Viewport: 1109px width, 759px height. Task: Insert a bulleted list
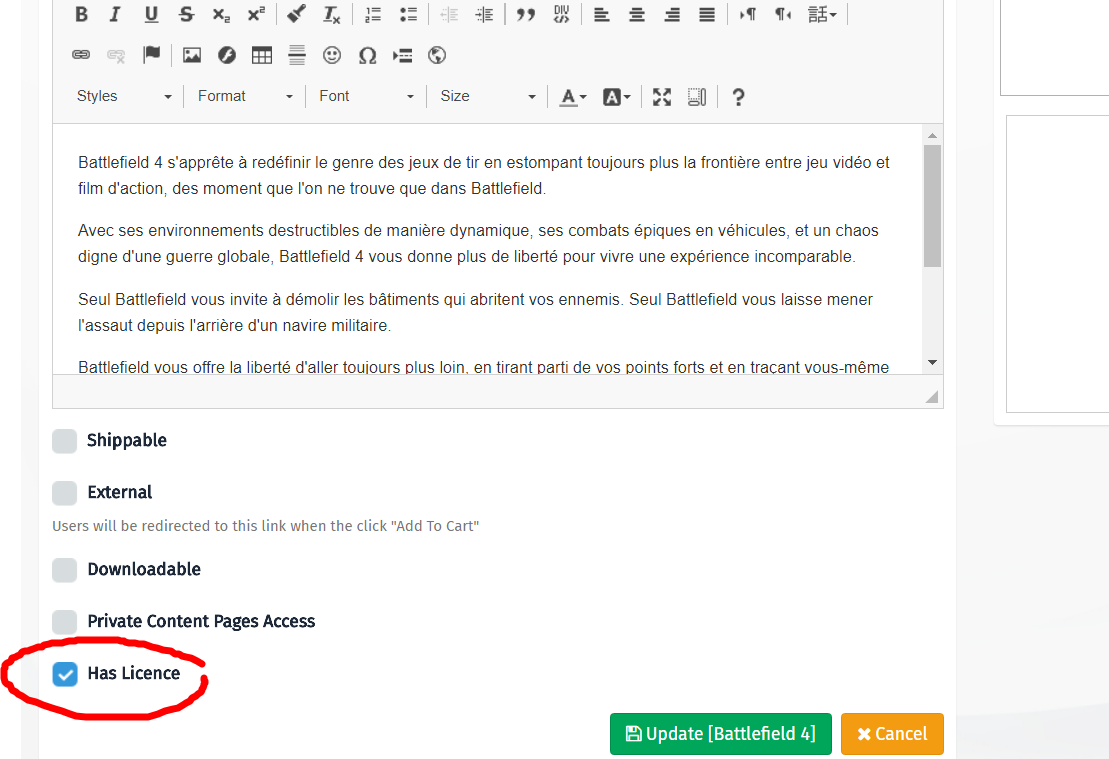coord(408,14)
